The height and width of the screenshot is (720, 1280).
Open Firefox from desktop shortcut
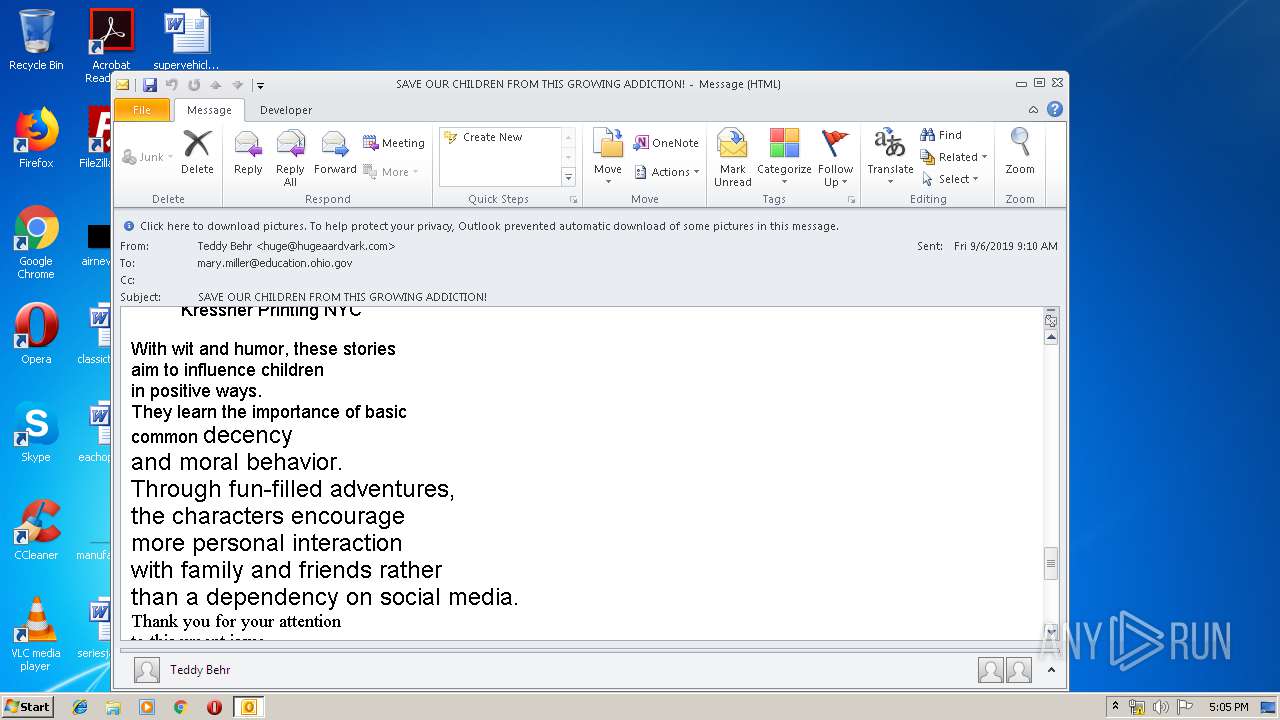tap(36, 138)
